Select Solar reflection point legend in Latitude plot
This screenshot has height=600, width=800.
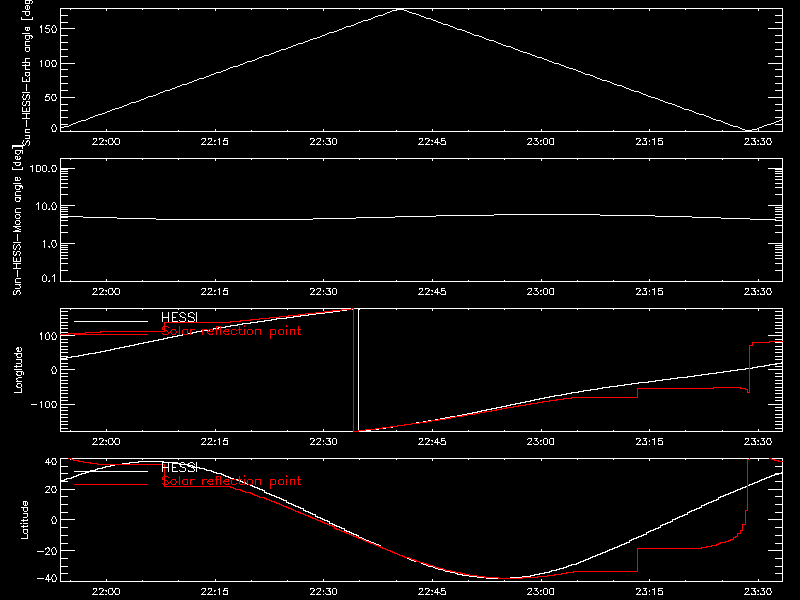(232, 481)
